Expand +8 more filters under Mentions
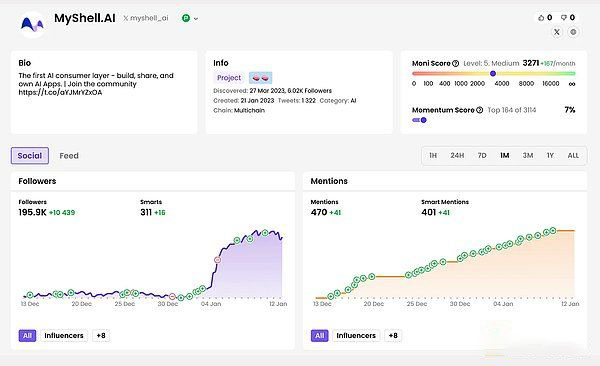The width and height of the screenshot is (600, 366). [393, 336]
